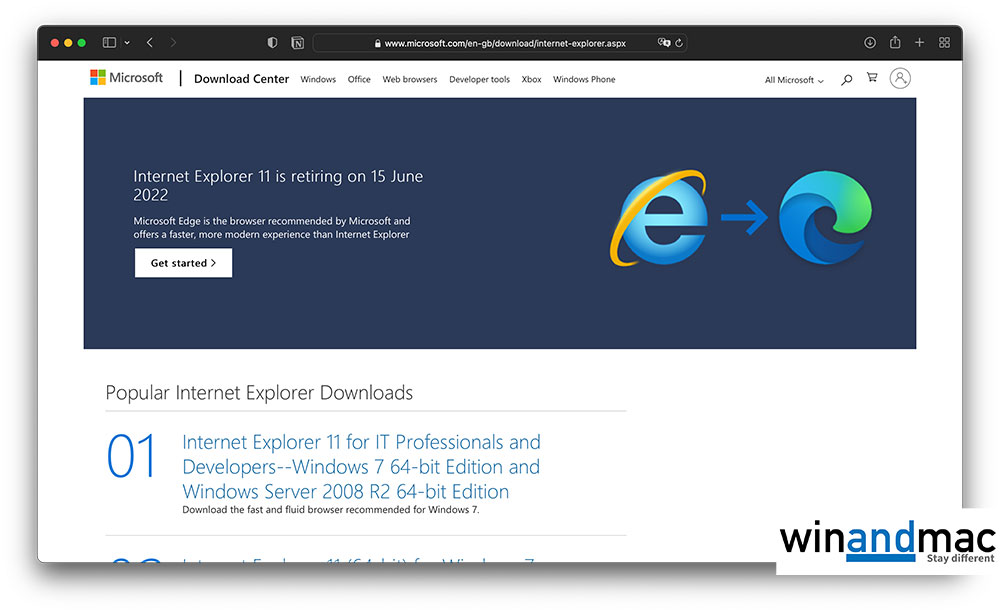Image resolution: width=1000 pixels, height=612 pixels.
Task: Reload the page with the refresh icon
Action: [679, 43]
